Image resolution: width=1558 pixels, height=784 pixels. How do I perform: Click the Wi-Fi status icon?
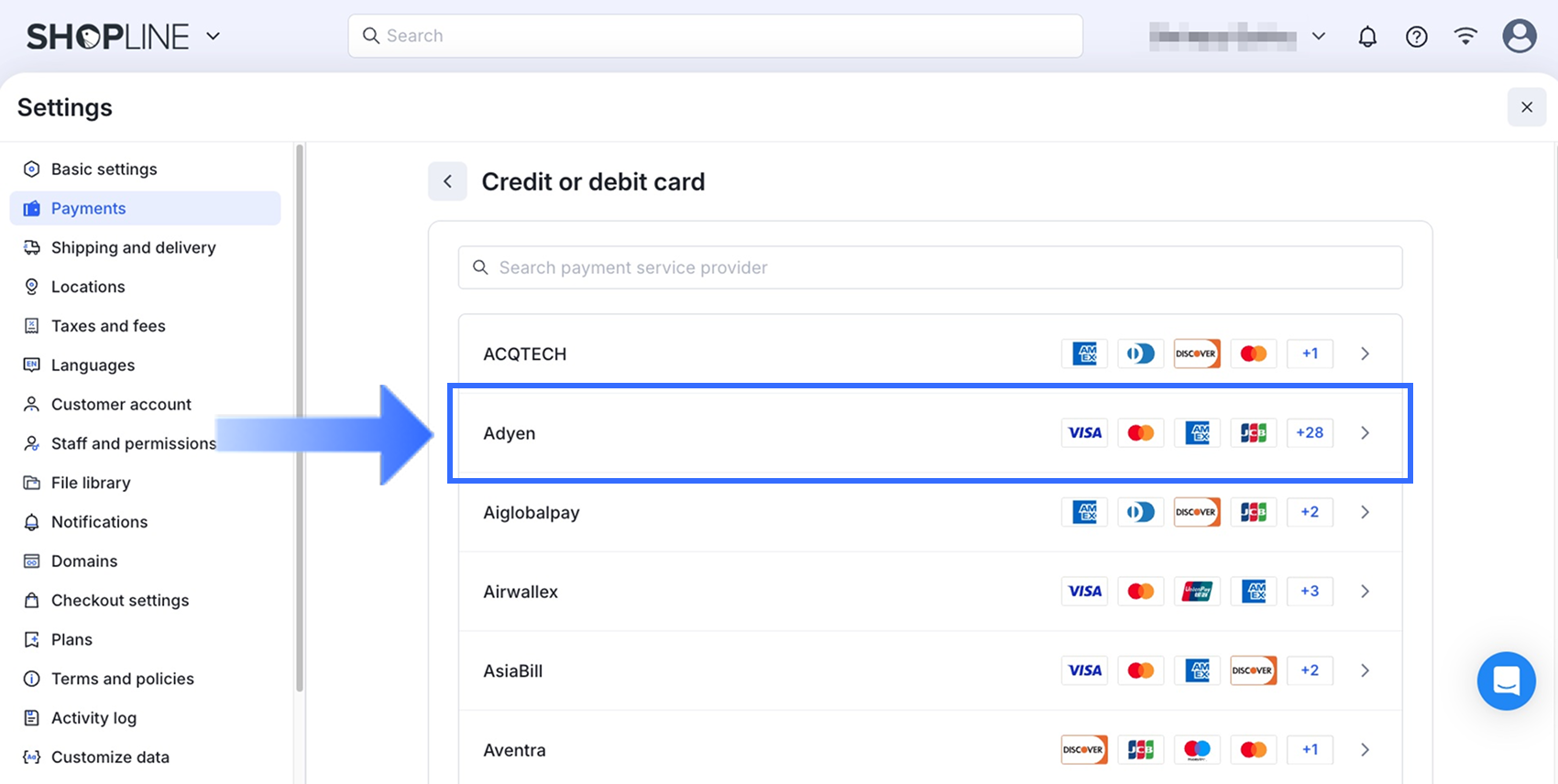1465,37
